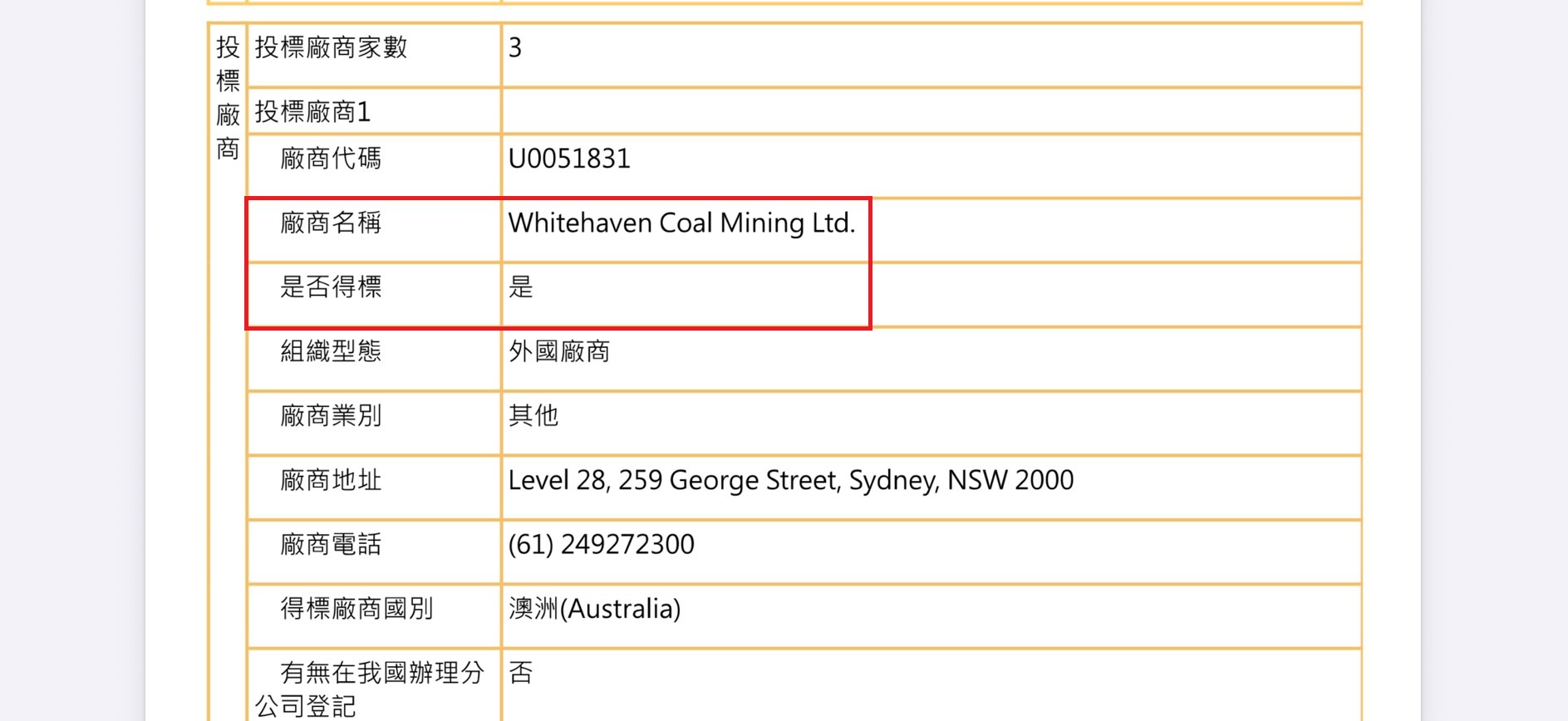Select Whitehaven Coal Mining Ltd. text
This screenshot has width=1568, height=721.
point(681,223)
